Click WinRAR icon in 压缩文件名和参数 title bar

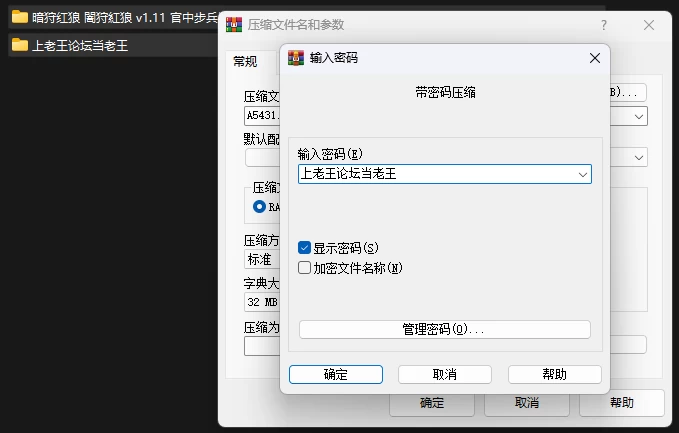point(234,25)
